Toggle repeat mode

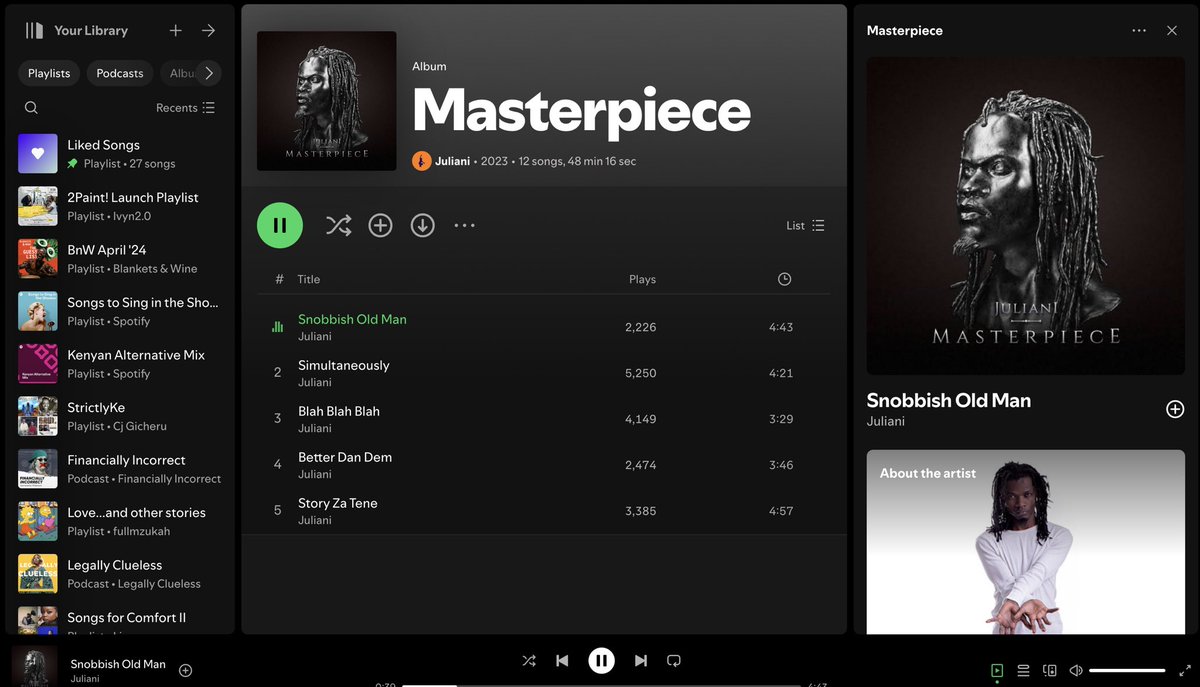point(673,660)
